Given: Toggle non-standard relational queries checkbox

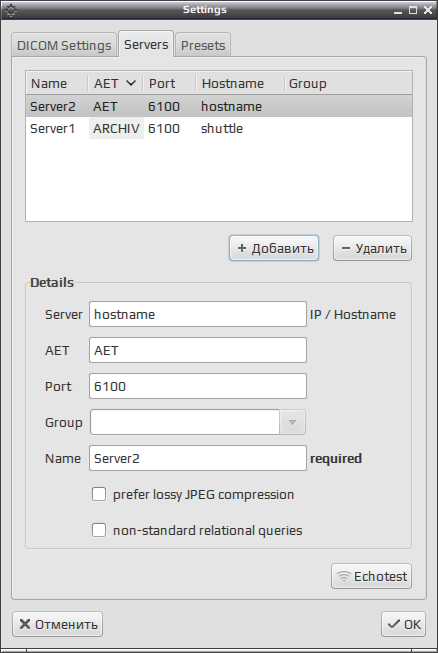Looking at the screenshot, I should 99,530.
